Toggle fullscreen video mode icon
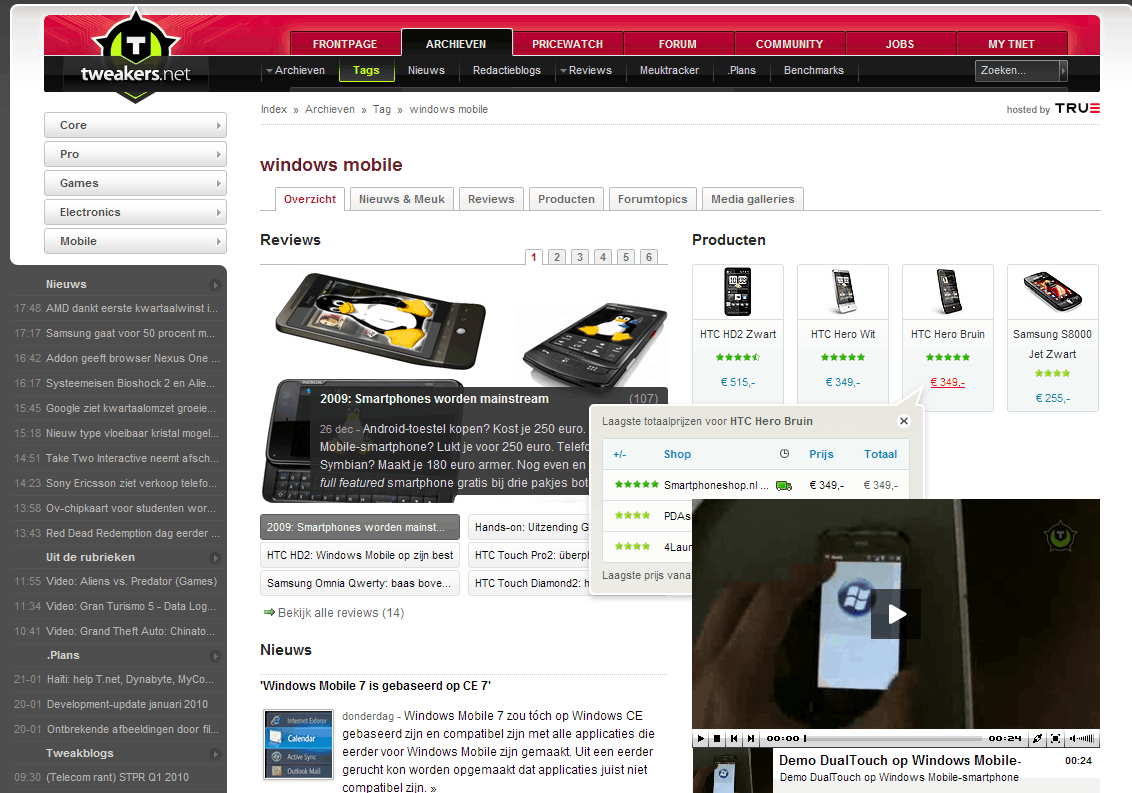Screen dimensions: 1132x793 1055,738
